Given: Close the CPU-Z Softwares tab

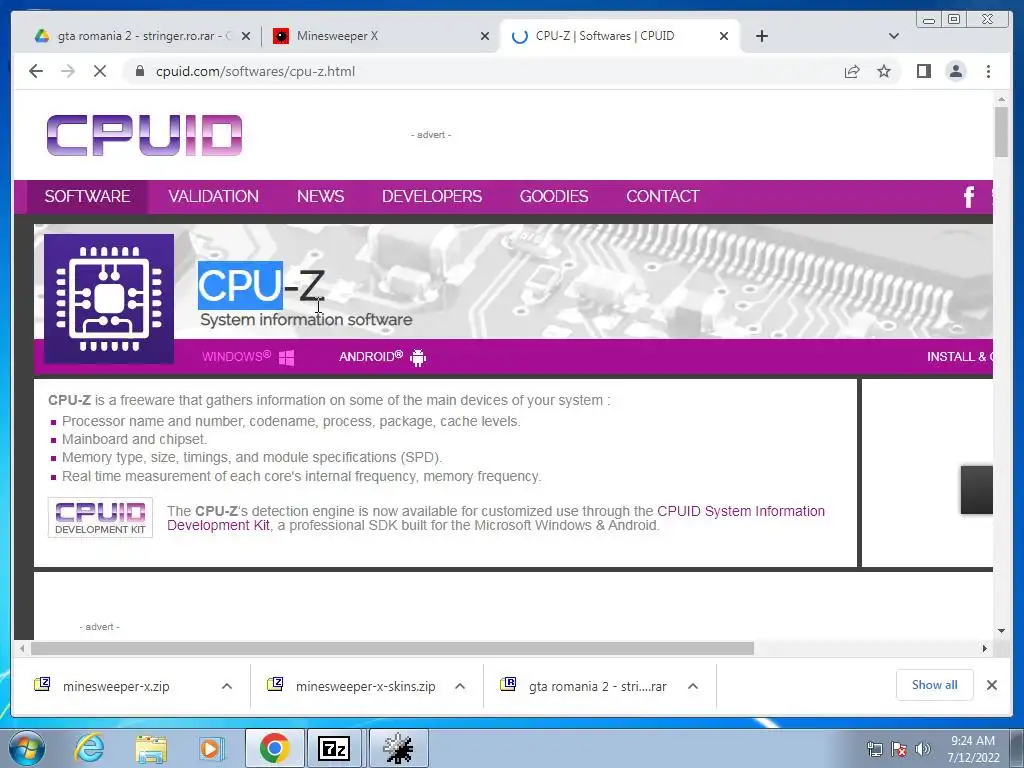Looking at the screenshot, I should [724, 36].
